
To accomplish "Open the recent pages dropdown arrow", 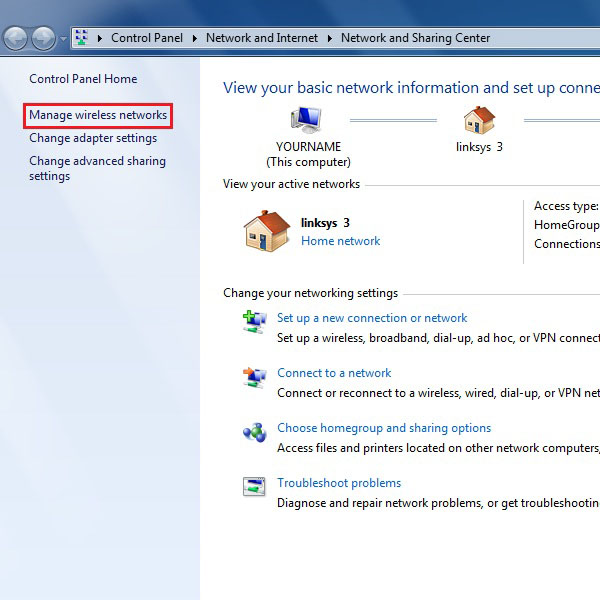I will point(63,39).
